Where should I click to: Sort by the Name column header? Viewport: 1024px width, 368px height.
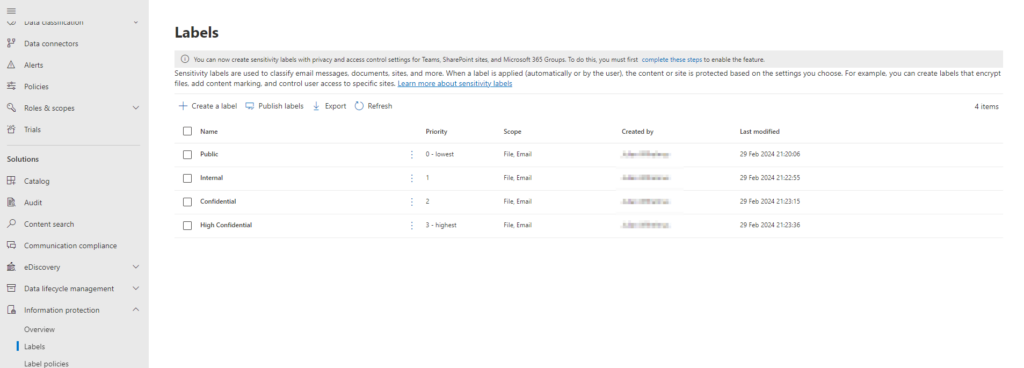click(209, 131)
